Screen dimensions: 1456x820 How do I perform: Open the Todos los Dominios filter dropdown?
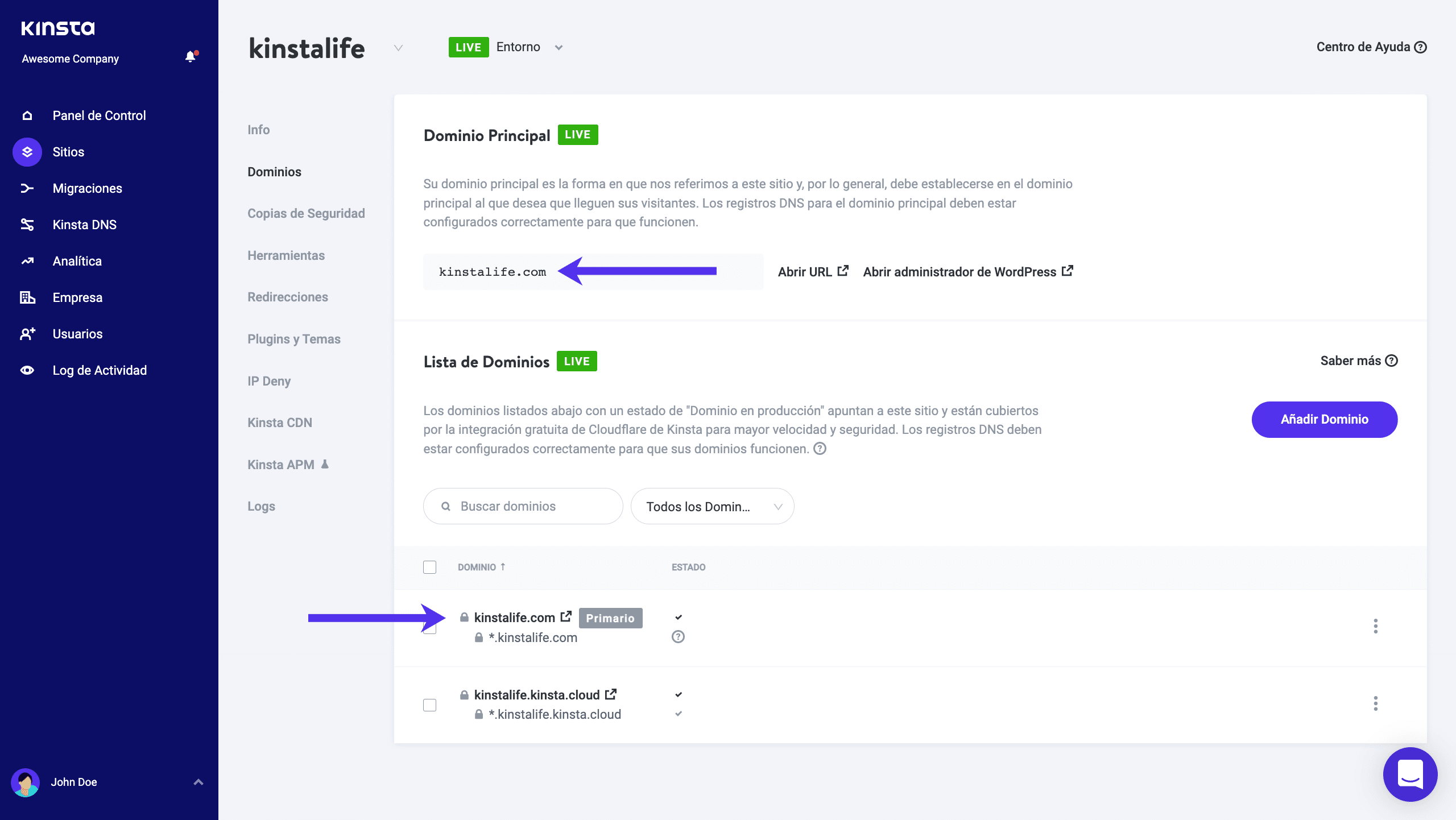(x=712, y=506)
